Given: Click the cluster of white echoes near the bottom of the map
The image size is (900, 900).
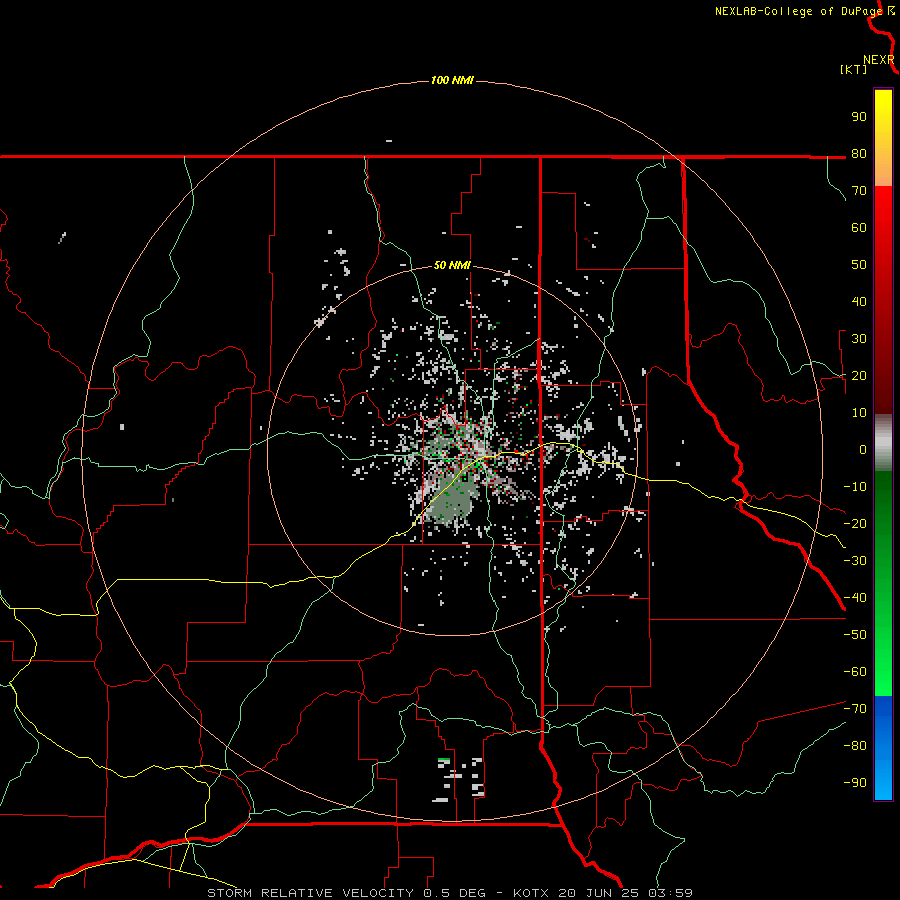Looking at the screenshot, I should (x=459, y=779).
